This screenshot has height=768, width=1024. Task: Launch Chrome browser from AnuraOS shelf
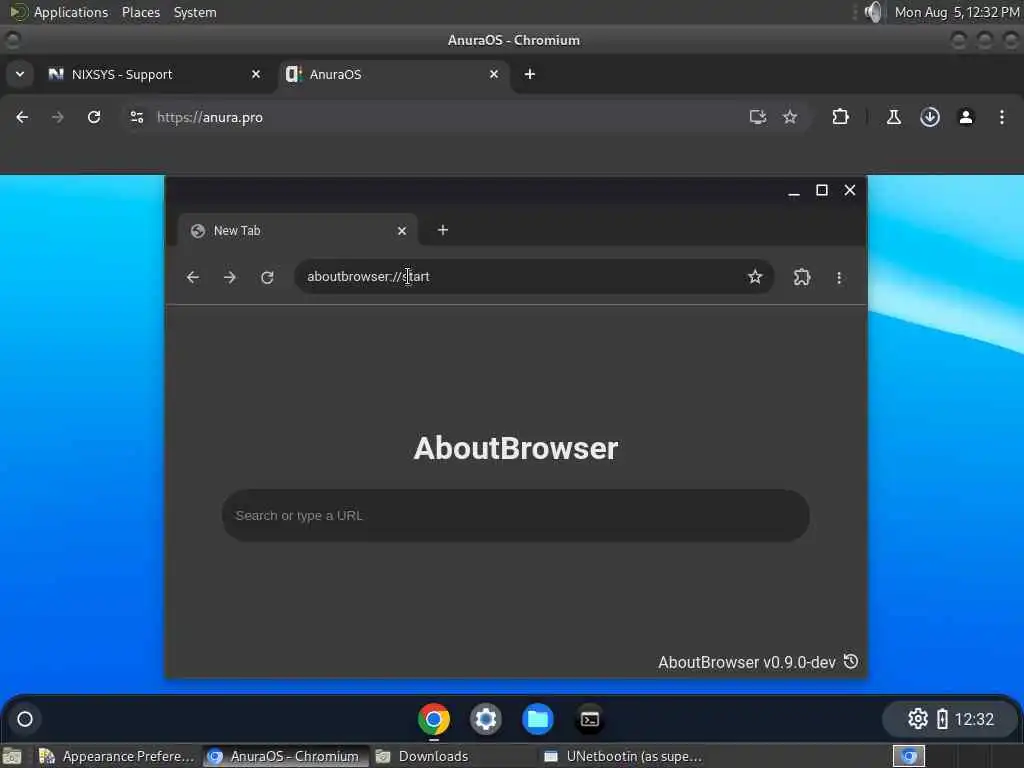click(x=434, y=719)
